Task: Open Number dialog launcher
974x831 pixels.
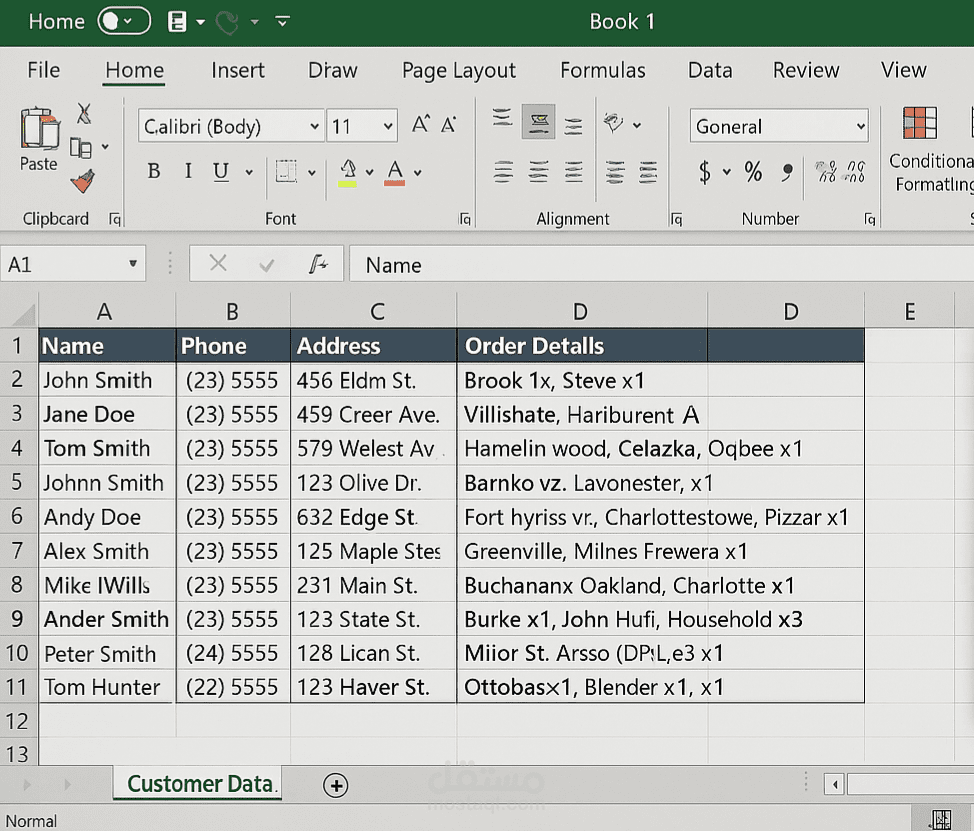Action: (x=870, y=219)
